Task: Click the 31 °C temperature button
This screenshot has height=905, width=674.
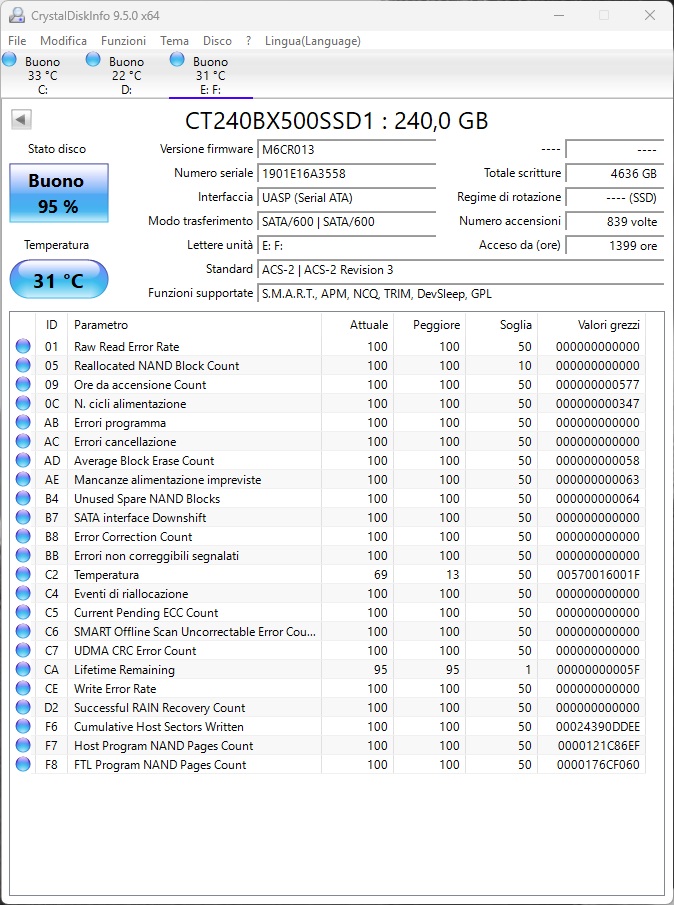Action: (x=59, y=280)
